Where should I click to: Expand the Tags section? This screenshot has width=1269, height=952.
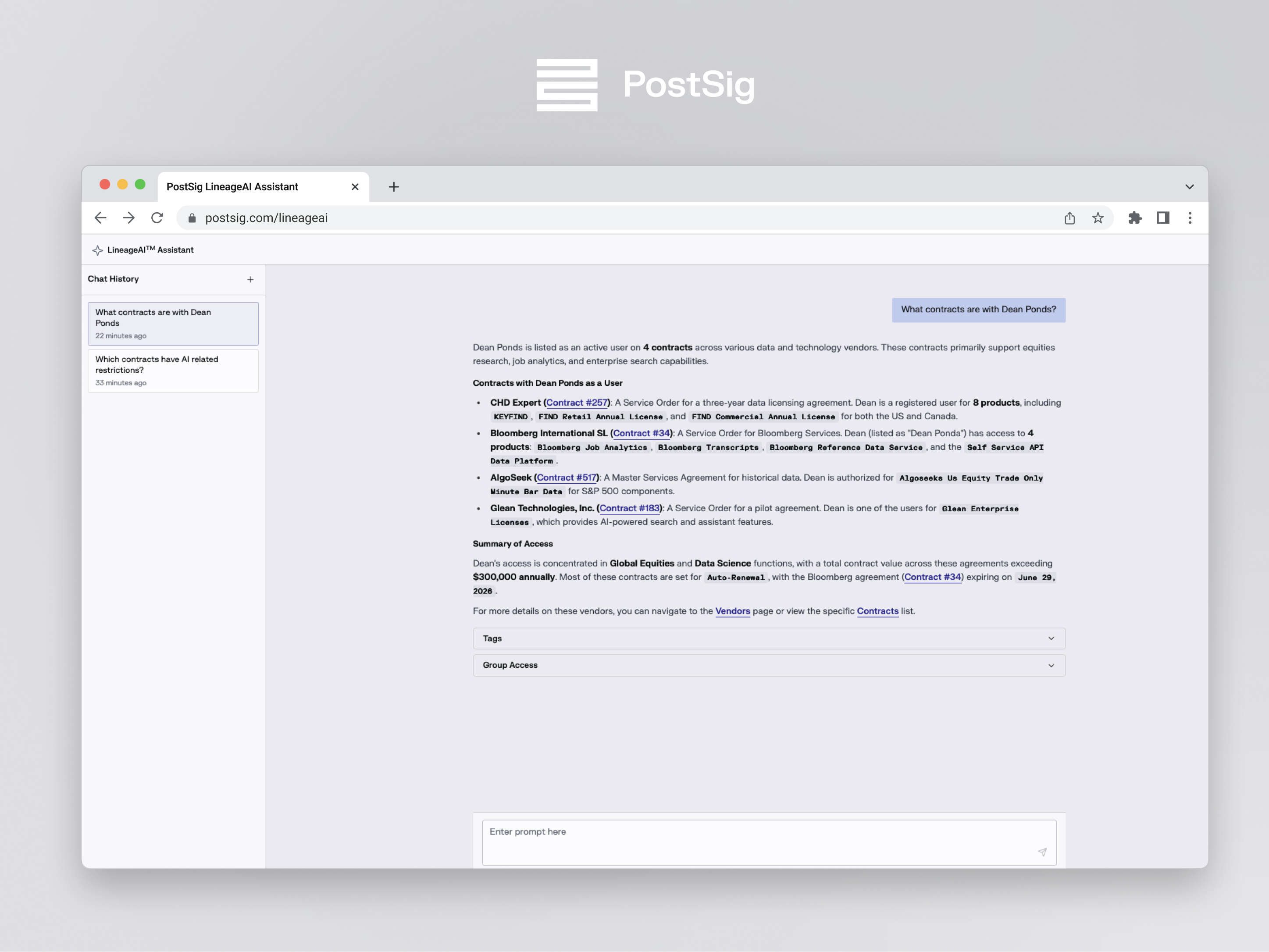click(769, 638)
